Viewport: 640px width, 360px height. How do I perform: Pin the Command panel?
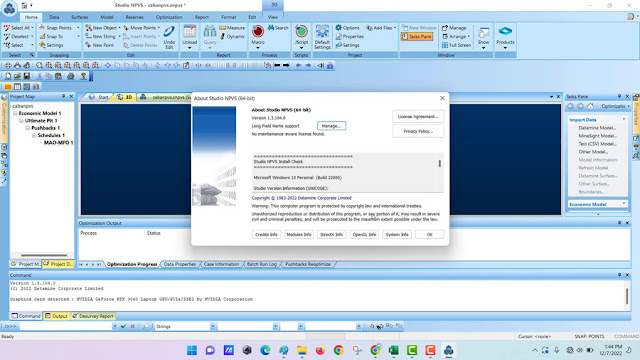pyautogui.click(x=619, y=275)
